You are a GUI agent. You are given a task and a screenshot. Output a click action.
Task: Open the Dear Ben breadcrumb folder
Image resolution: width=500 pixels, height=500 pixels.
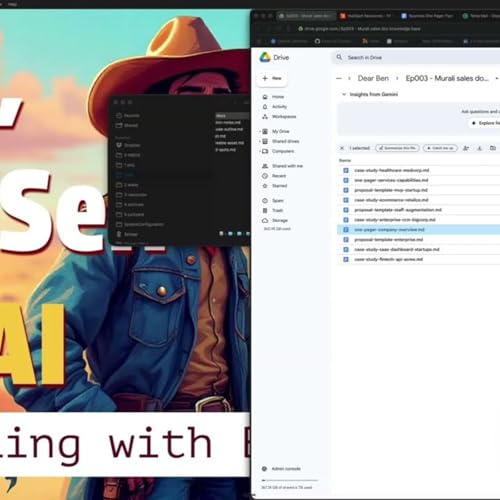[x=373, y=78]
